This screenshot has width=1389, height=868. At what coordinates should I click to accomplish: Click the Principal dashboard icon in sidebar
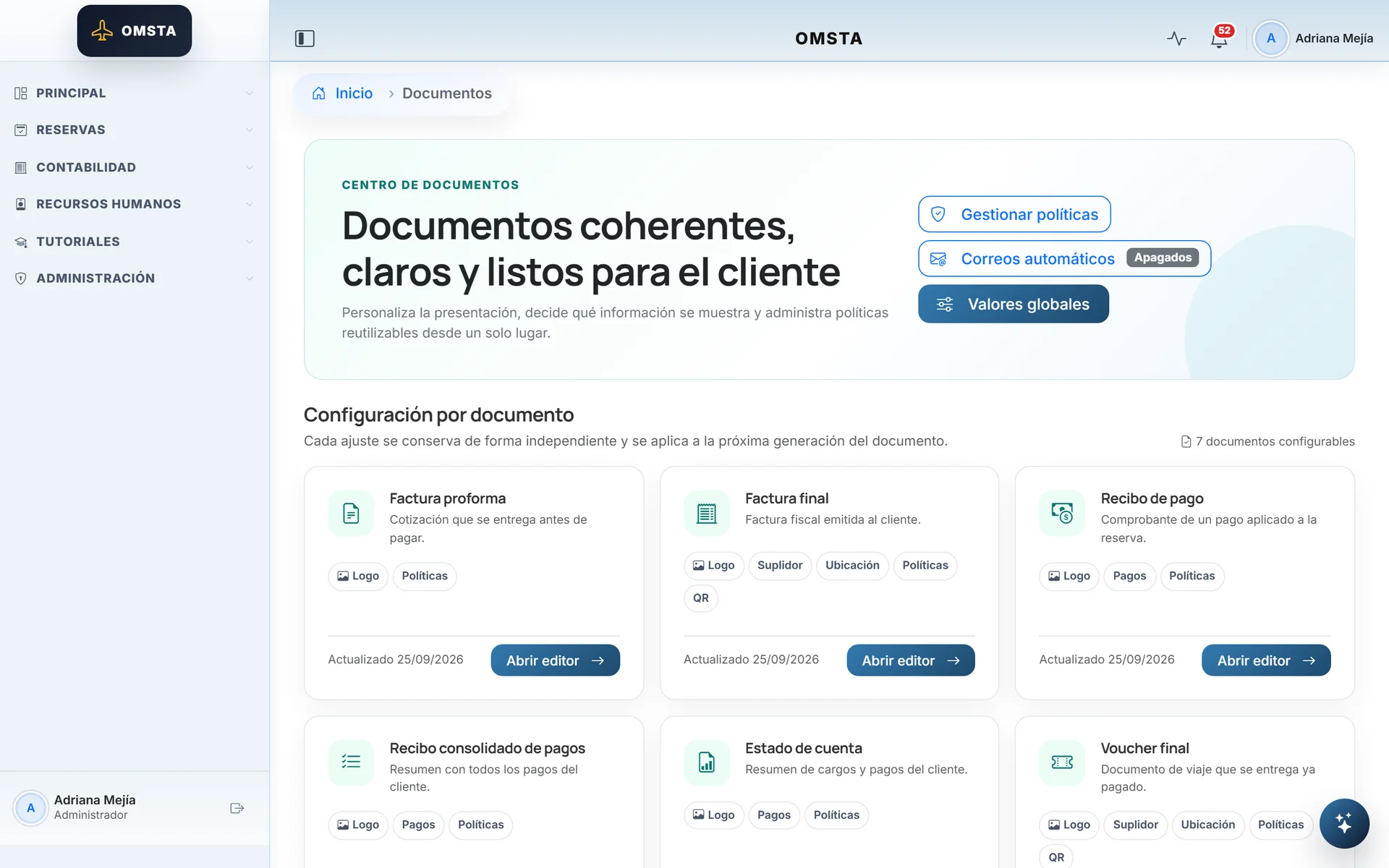(21, 93)
